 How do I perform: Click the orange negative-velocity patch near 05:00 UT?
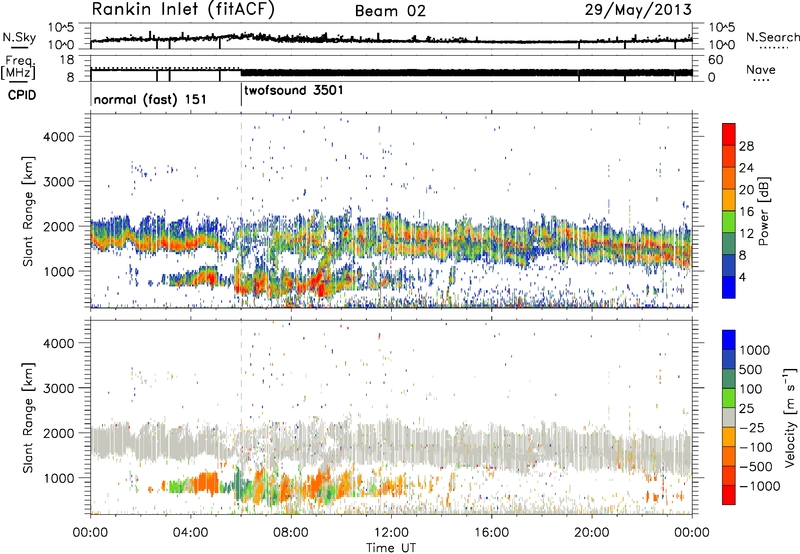(x=205, y=482)
